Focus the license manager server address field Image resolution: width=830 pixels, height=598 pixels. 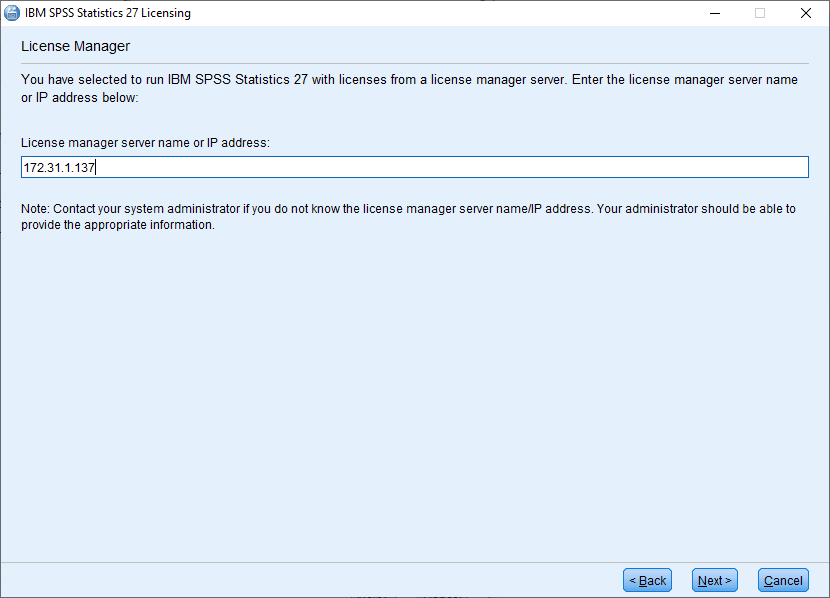coord(415,167)
